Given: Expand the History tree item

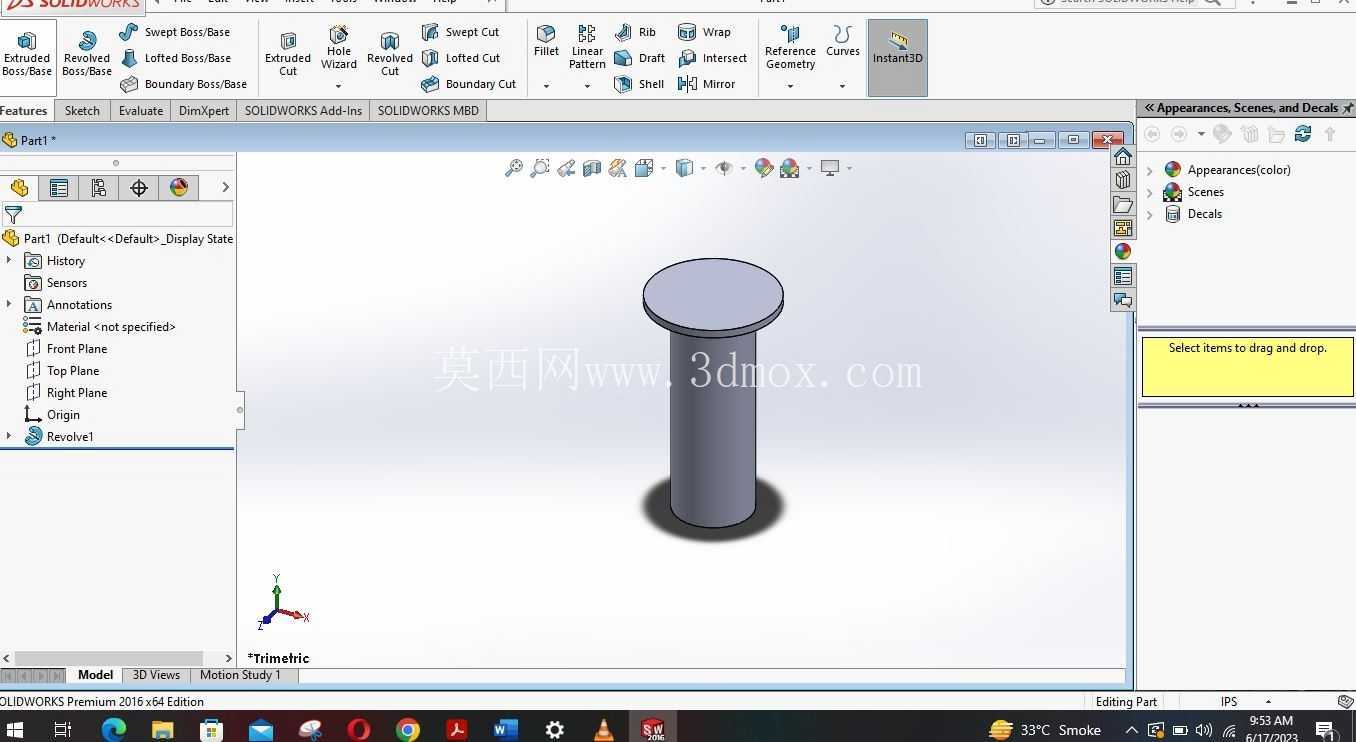Looking at the screenshot, I should tap(9, 260).
